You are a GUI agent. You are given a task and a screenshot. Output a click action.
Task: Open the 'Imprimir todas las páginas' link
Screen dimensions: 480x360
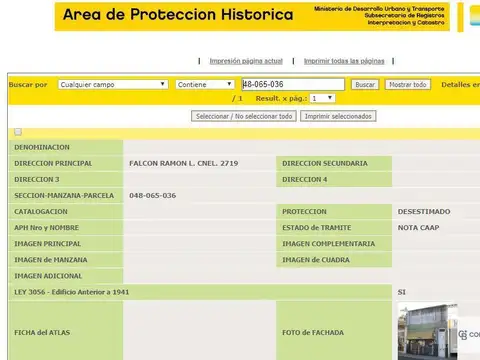point(344,61)
